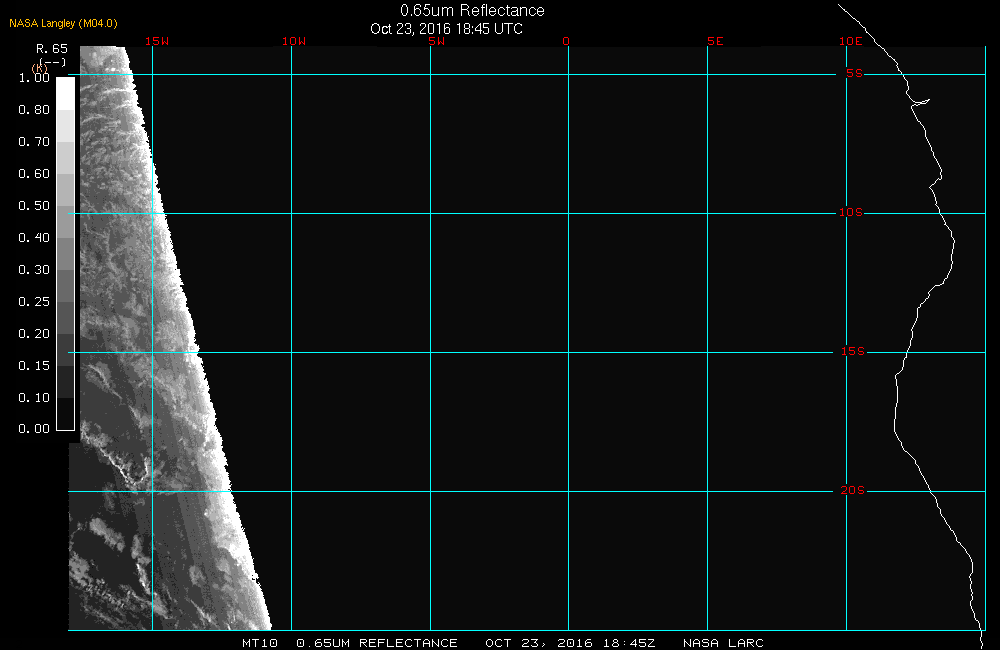Click the 0.00 value on reflectance scale
Image resolution: width=1000 pixels, height=650 pixels.
34,430
